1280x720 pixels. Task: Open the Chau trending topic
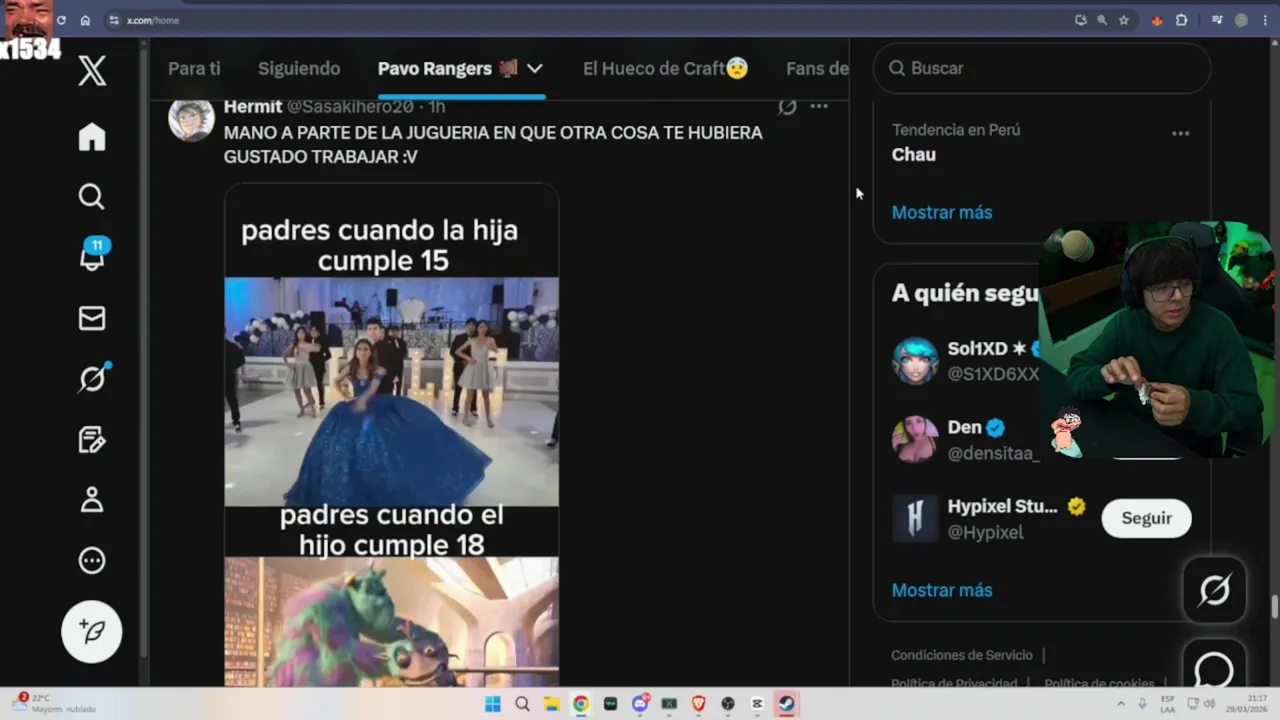pyautogui.click(x=914, y=154)
